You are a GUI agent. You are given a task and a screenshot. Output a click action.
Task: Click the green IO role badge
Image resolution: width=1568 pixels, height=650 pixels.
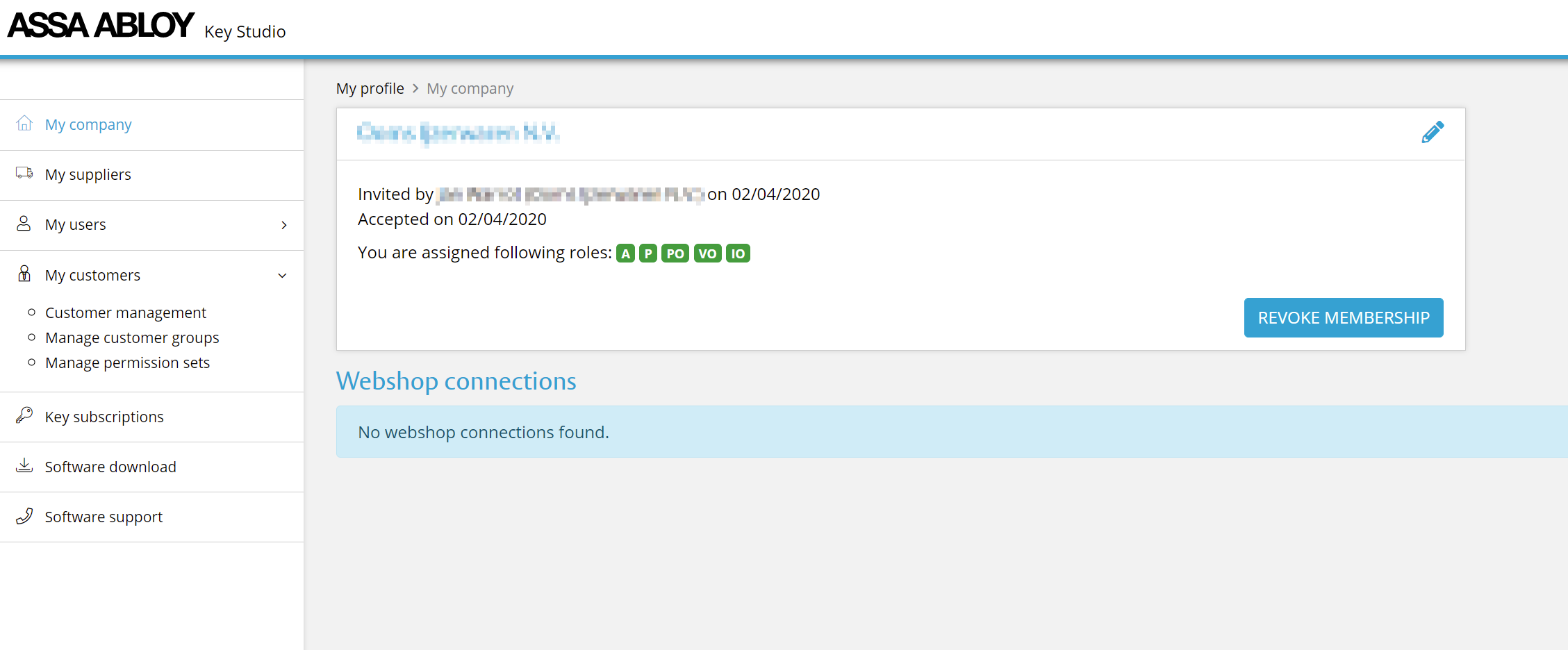pos(738,253)
